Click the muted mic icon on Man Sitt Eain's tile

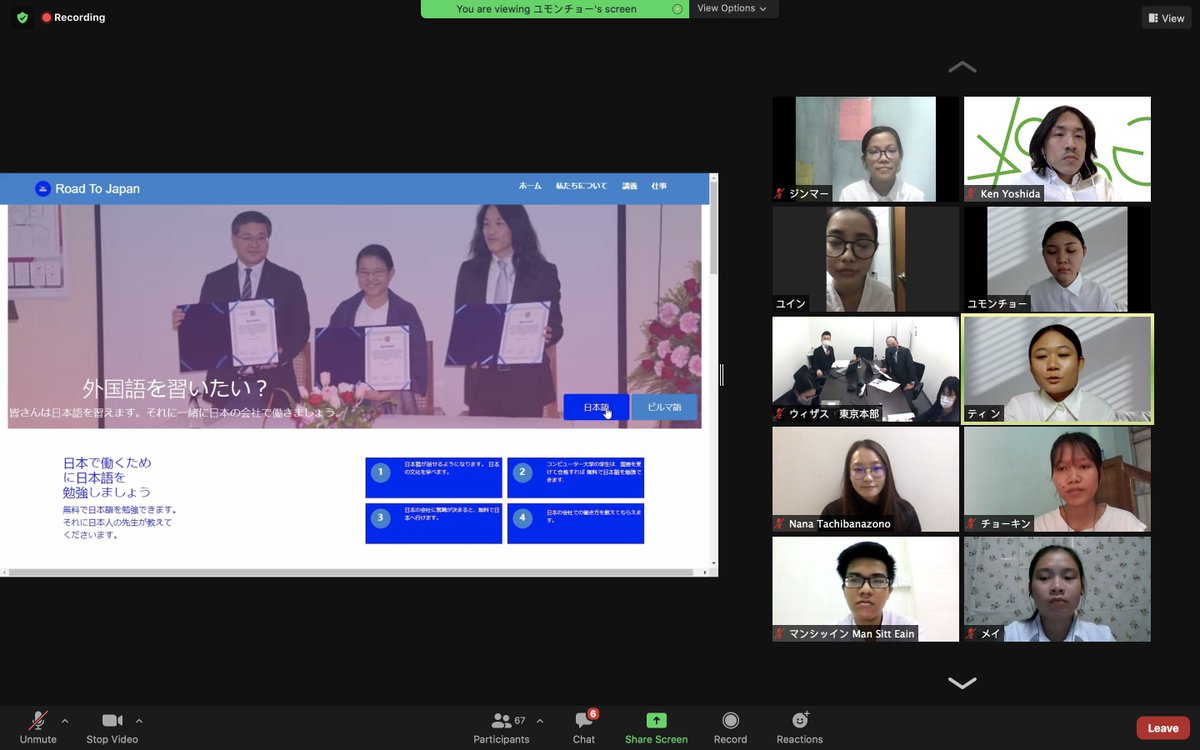(780, 634)
